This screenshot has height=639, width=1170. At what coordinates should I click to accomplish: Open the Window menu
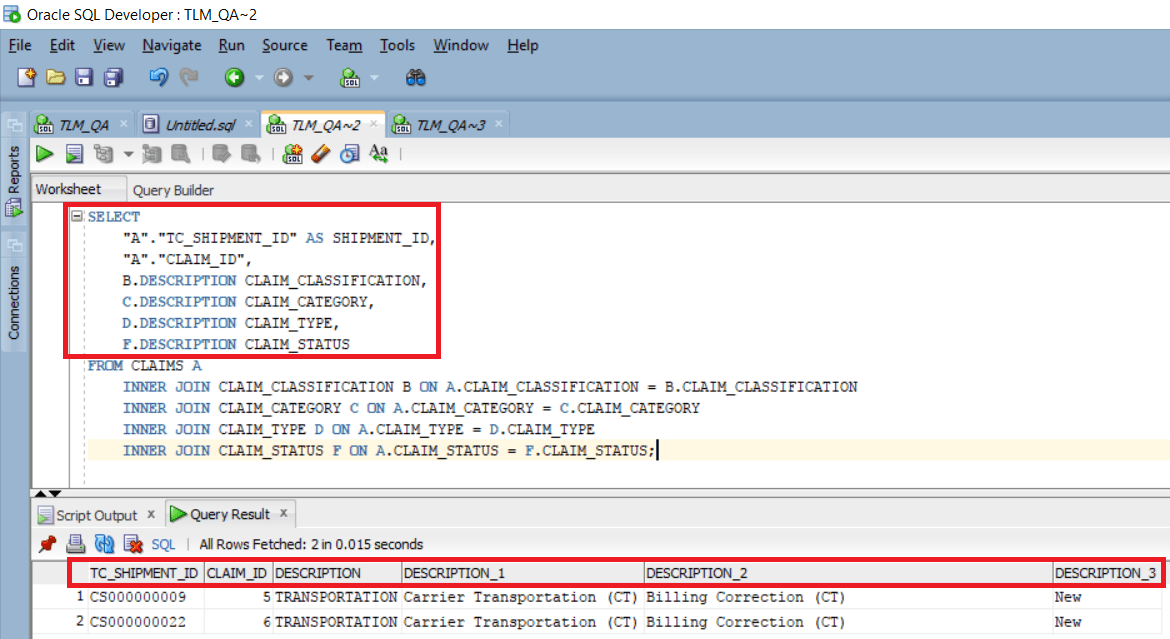coord(461,46)
